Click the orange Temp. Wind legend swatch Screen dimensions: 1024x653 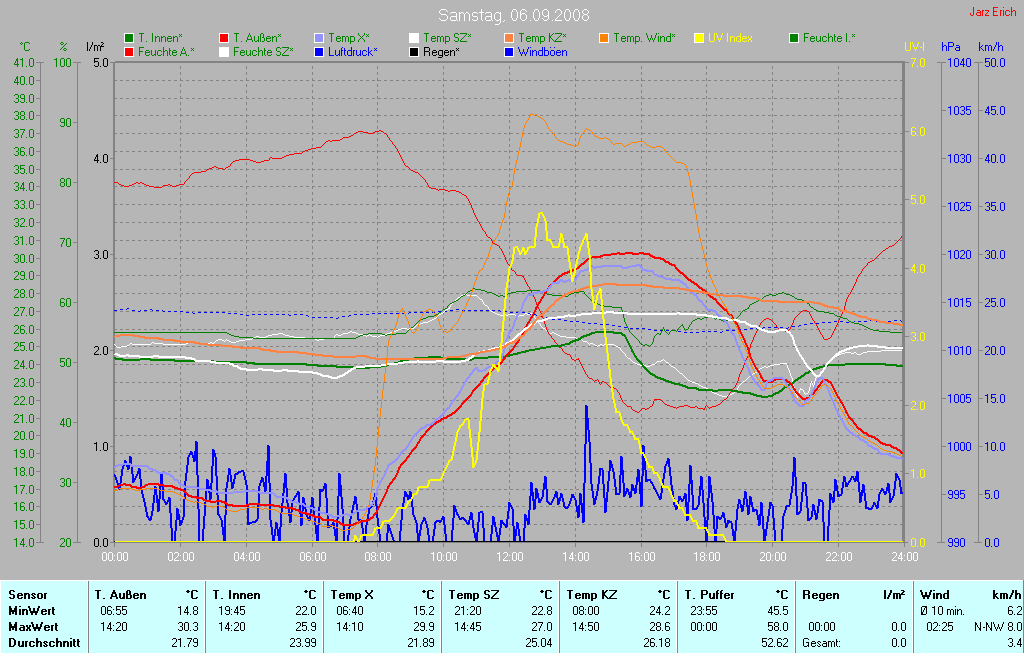click(x=603, y=39)
